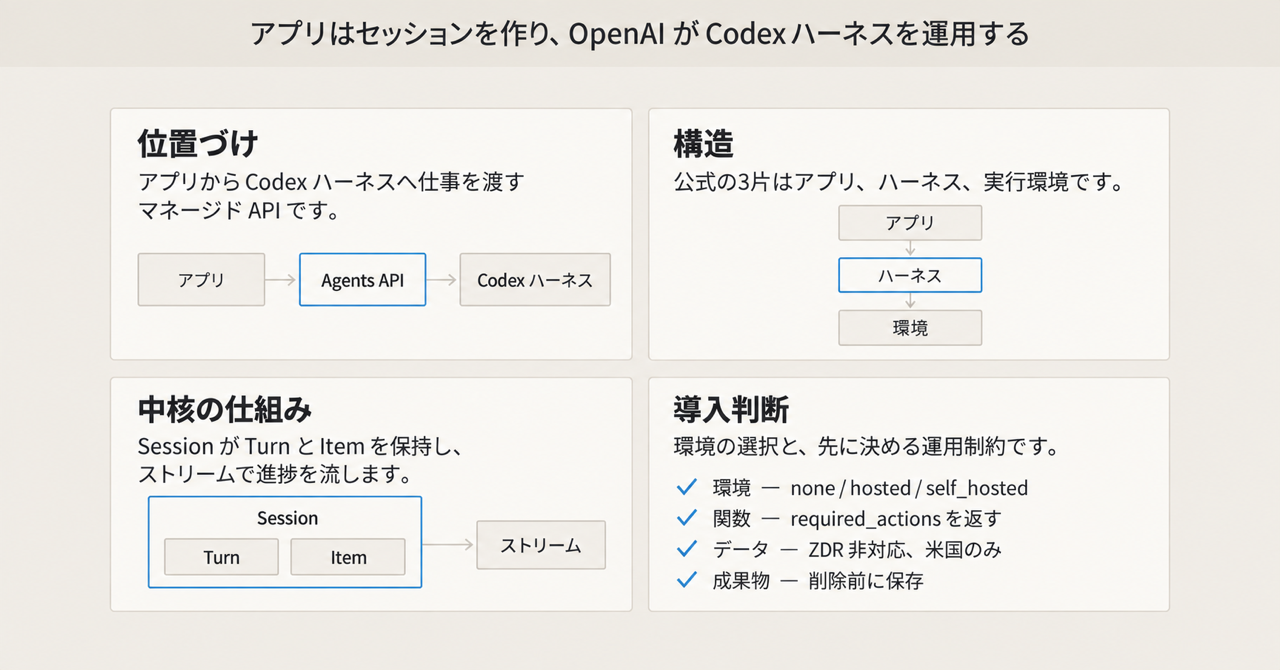
Task: Click the ハーネス box in 構造 card
Action: click(x=910, y=275)
